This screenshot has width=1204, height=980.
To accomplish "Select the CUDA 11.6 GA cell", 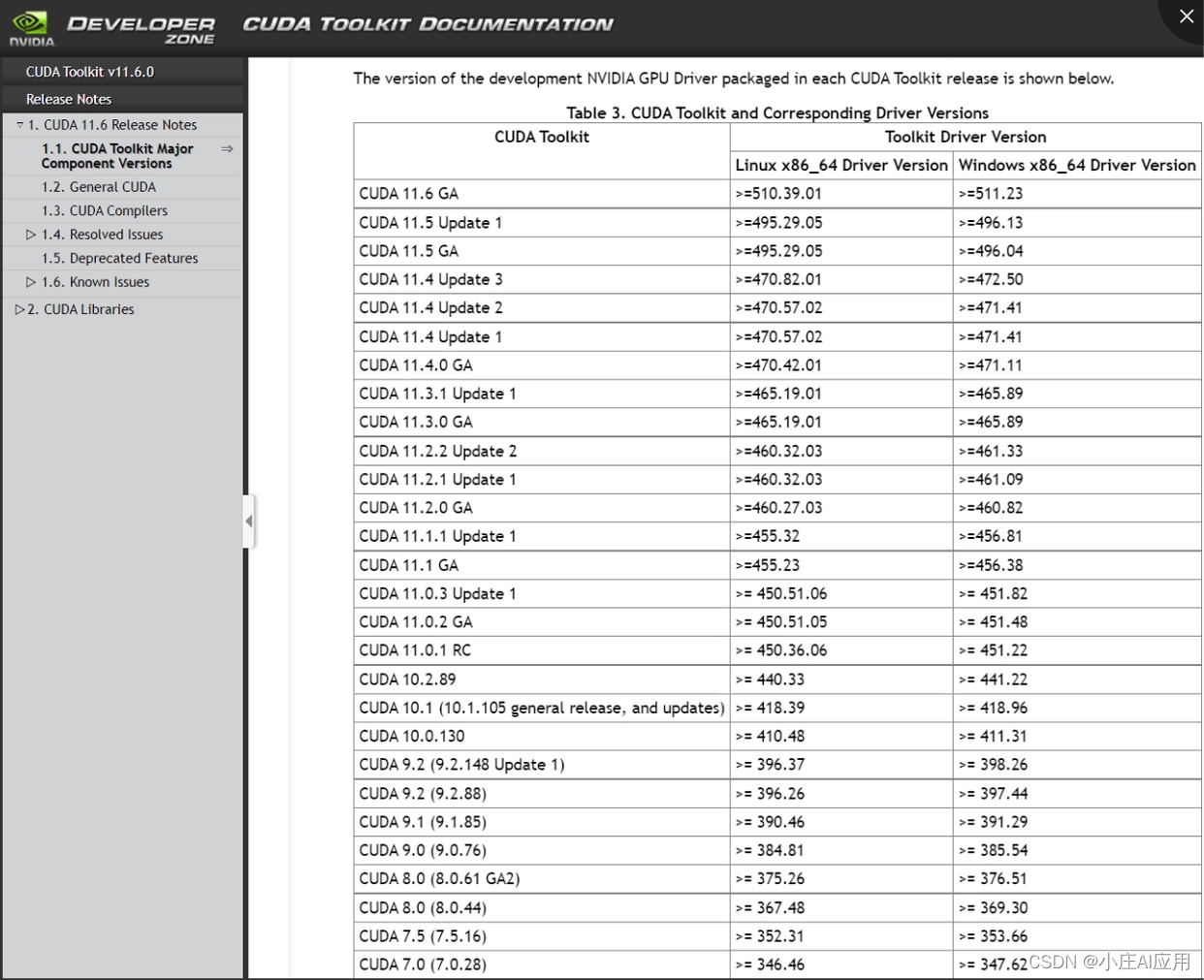I will tap(542, 194).
